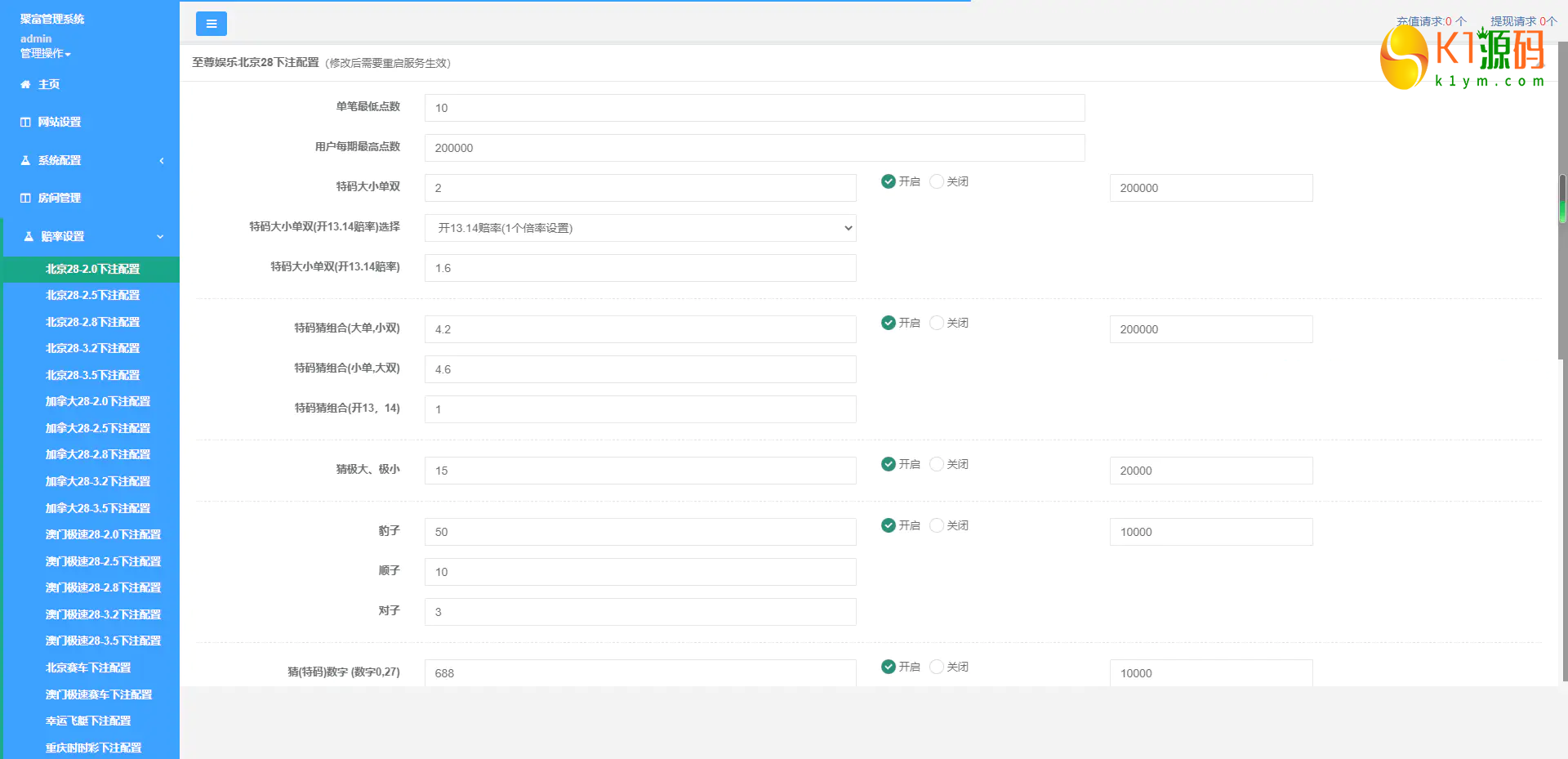Click the 网站设置 sidebar icon
1568x759 pixels.
[25, 122]
